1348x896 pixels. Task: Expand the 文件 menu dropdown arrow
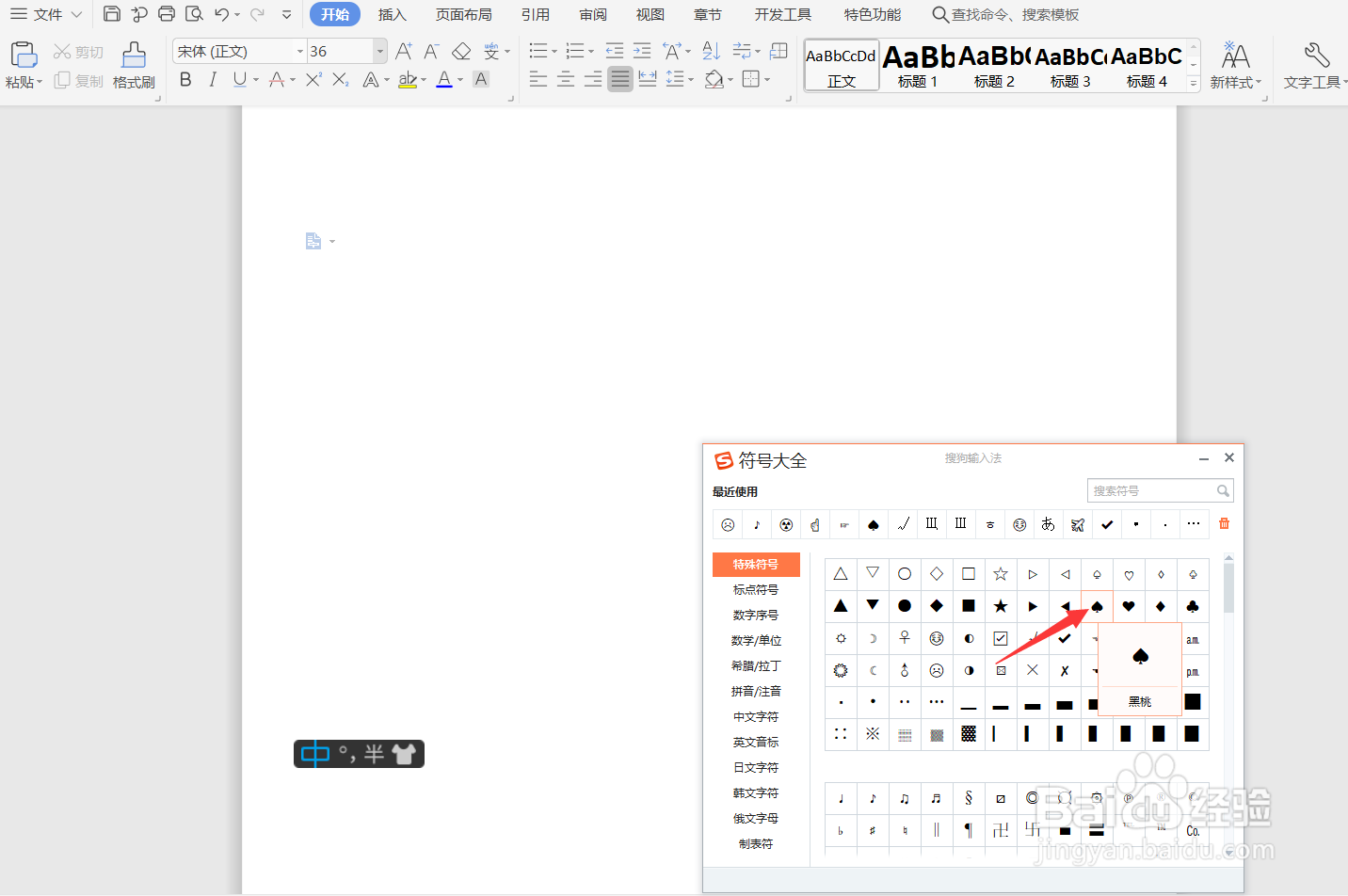pos(76,14)
